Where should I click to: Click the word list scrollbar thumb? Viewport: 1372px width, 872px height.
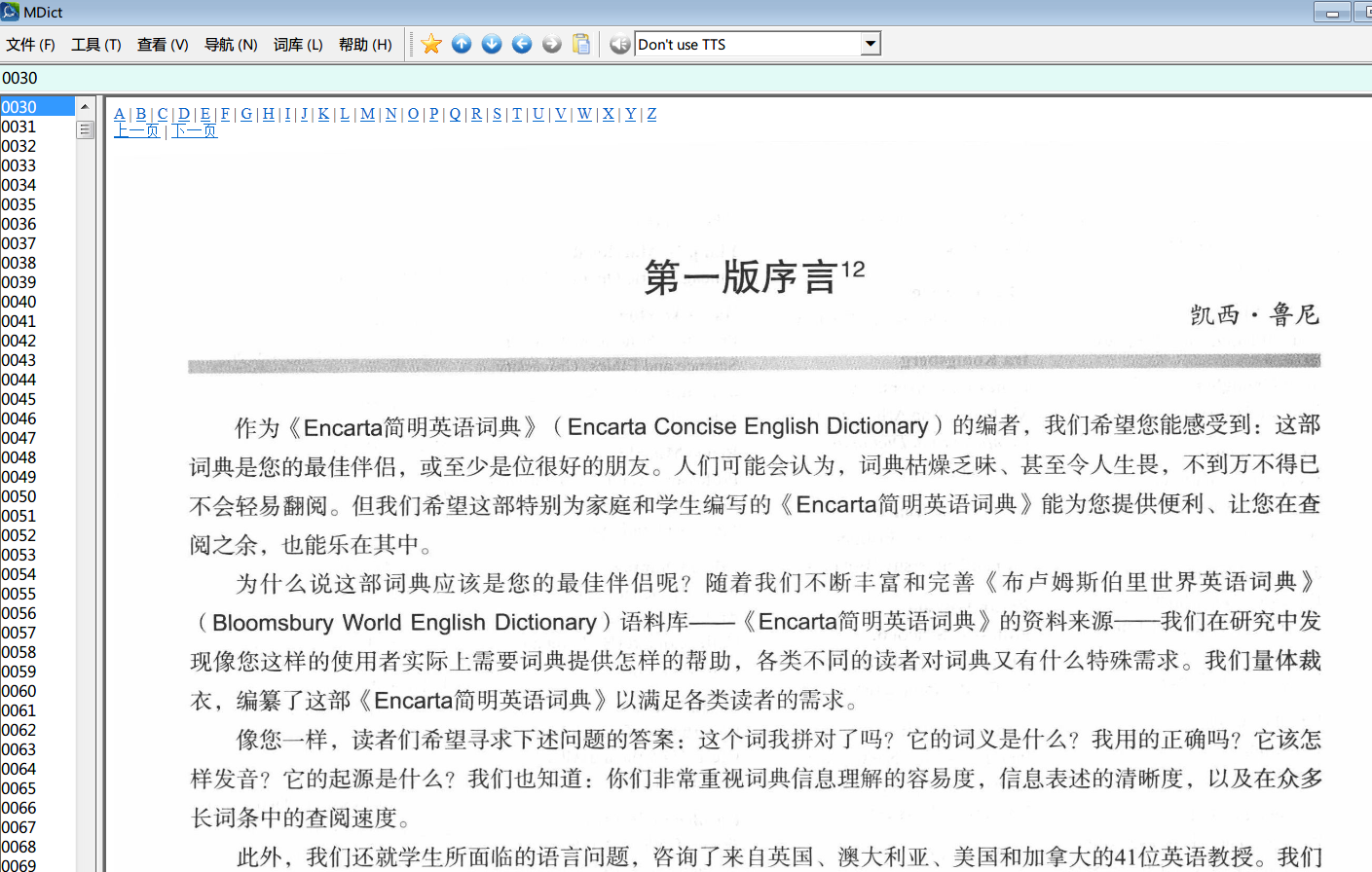[x=85, y=129]
